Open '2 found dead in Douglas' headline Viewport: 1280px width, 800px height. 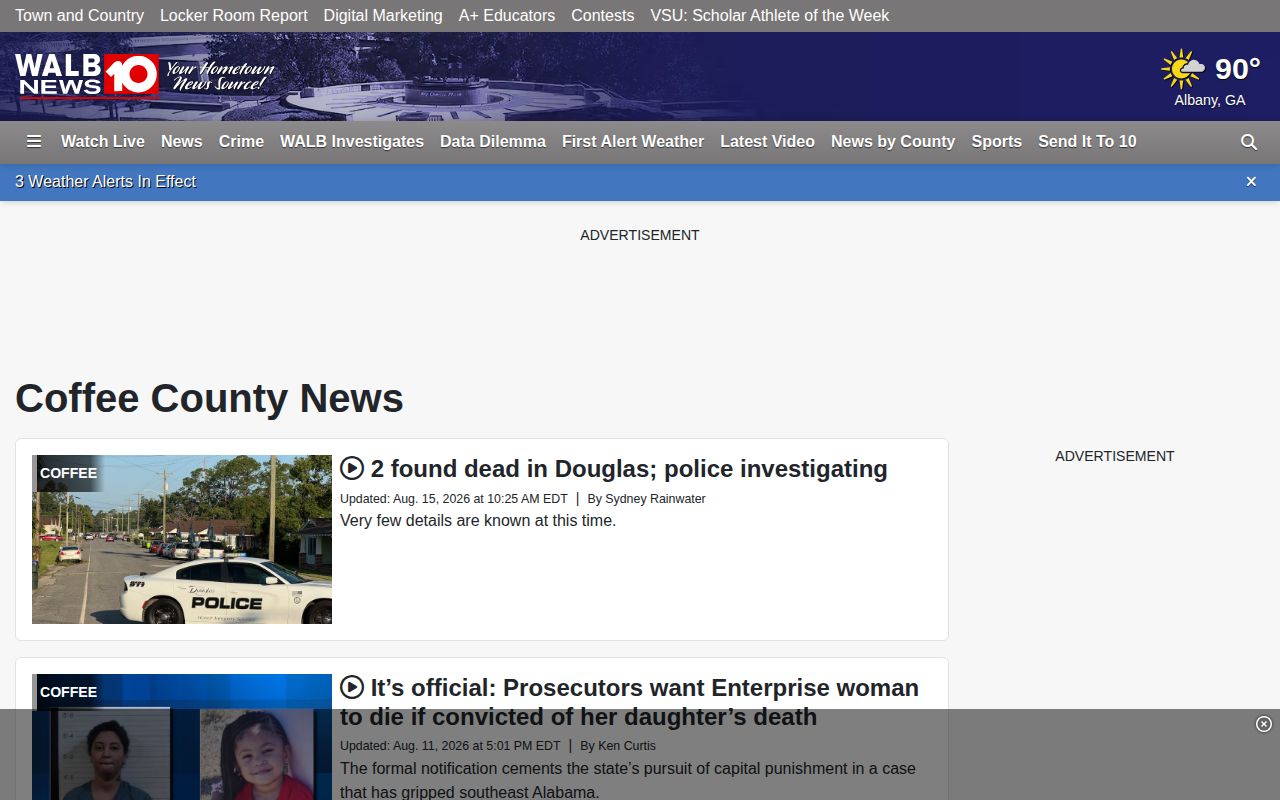coord(629,468)
